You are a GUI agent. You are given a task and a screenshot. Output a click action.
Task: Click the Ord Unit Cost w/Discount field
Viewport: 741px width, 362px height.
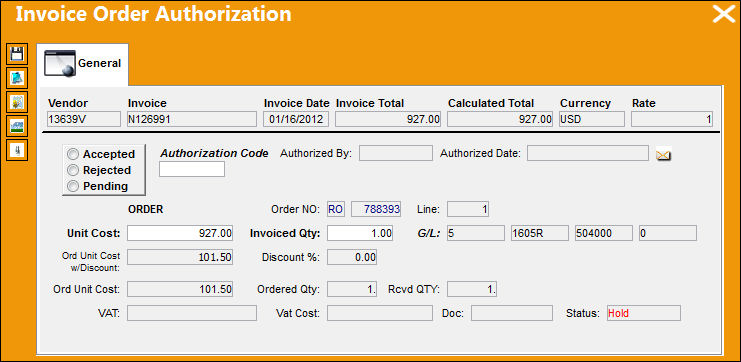180,257
